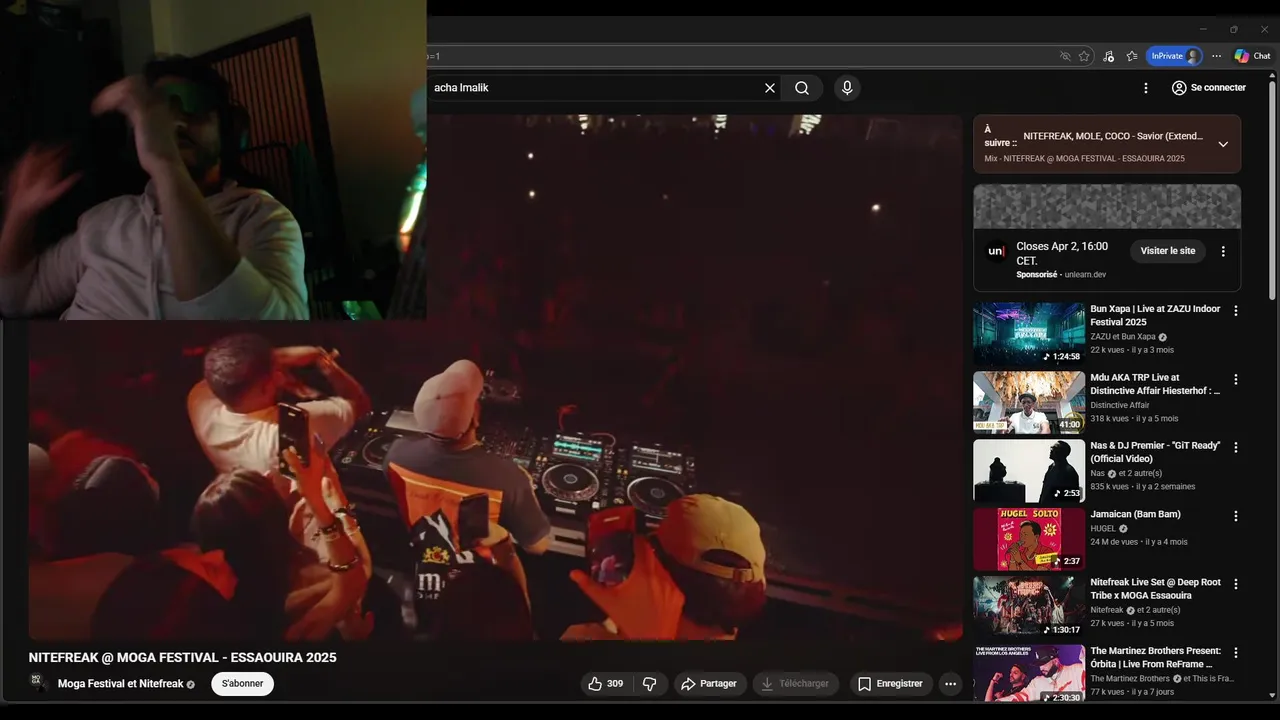Image resolution: width=1280 pixels, height=720 pixels.
Task: Like the video, 309 likes
Action: coord(606,684)
